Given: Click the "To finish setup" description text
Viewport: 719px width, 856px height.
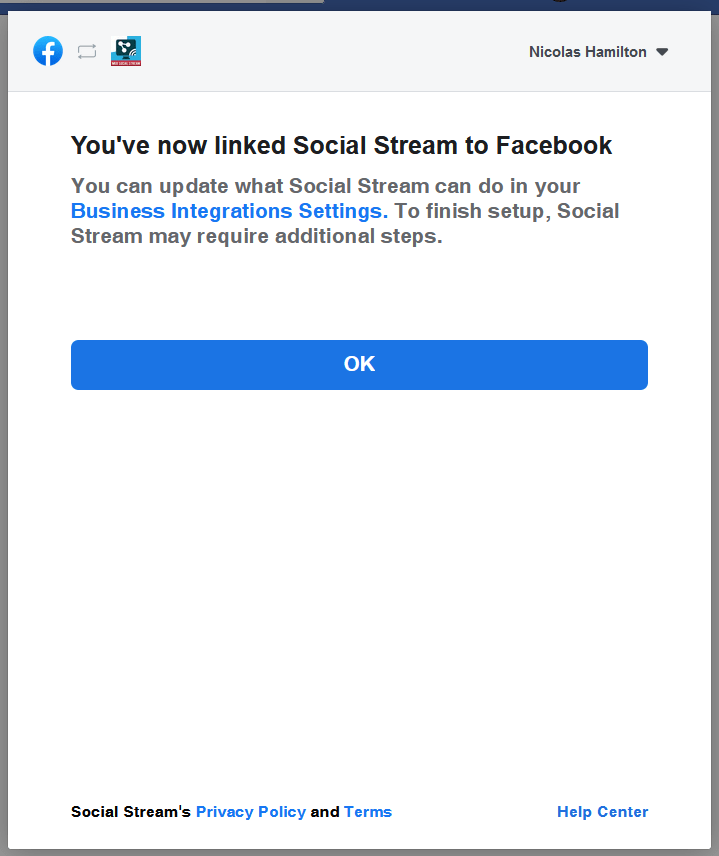Looking at the screenshot, I should point(345,224).
